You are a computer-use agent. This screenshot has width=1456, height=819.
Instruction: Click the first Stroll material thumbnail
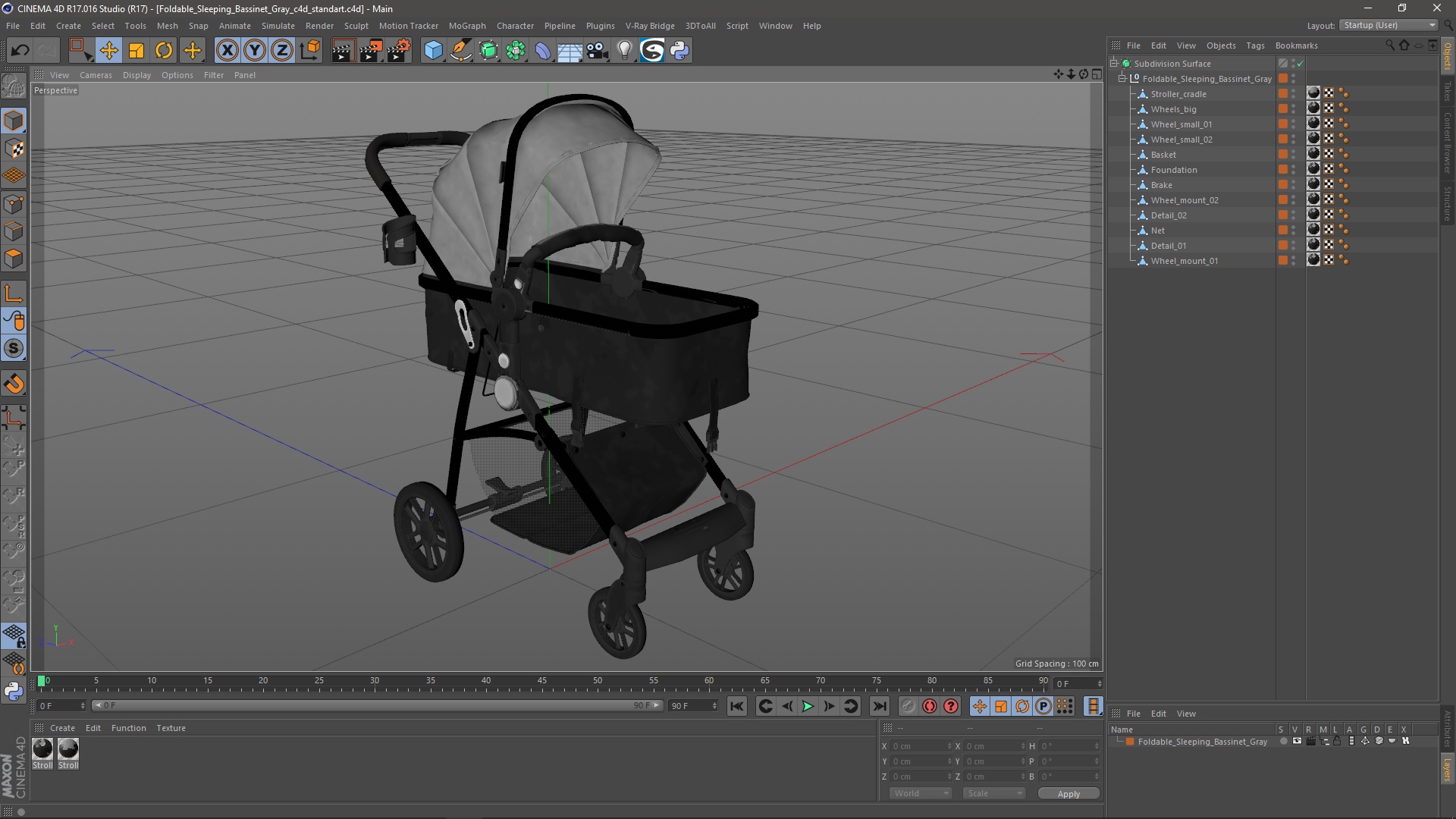(x=43, y=749)
